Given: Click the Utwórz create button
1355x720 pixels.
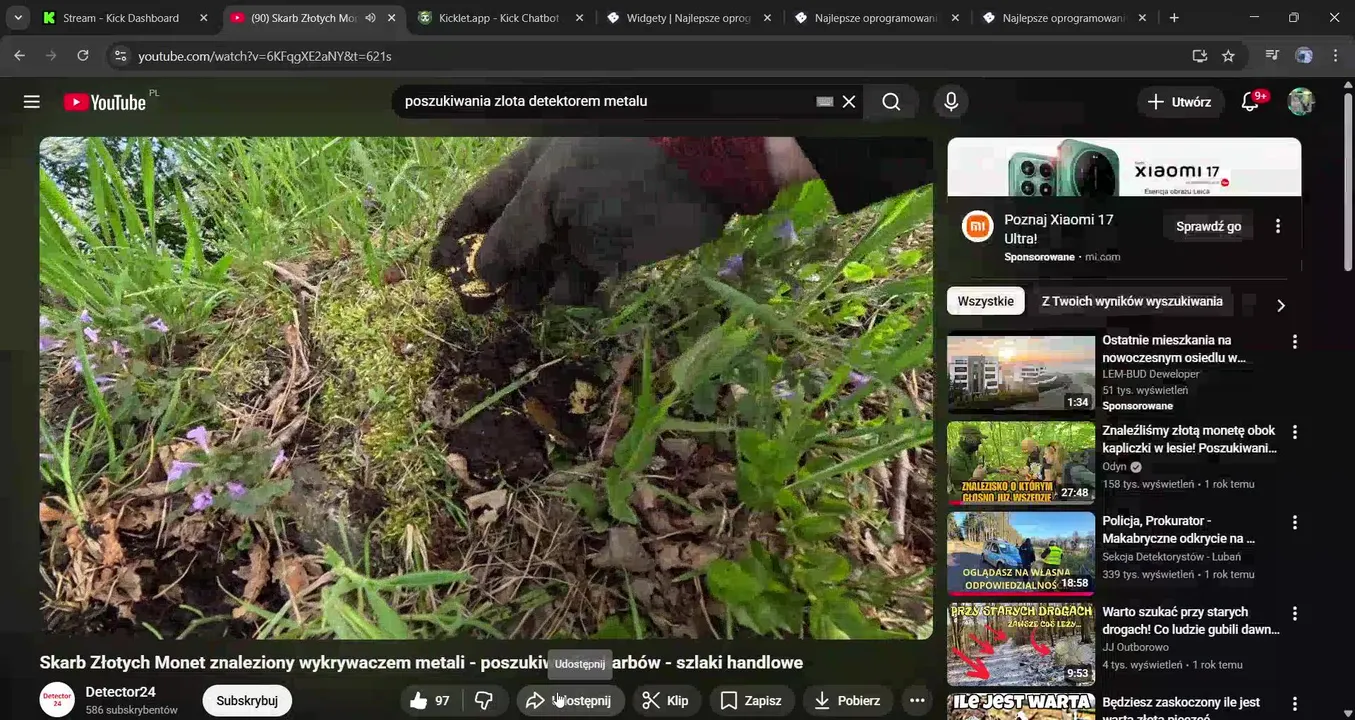Looking at the screenshot, I should (x=1180, y=102).
